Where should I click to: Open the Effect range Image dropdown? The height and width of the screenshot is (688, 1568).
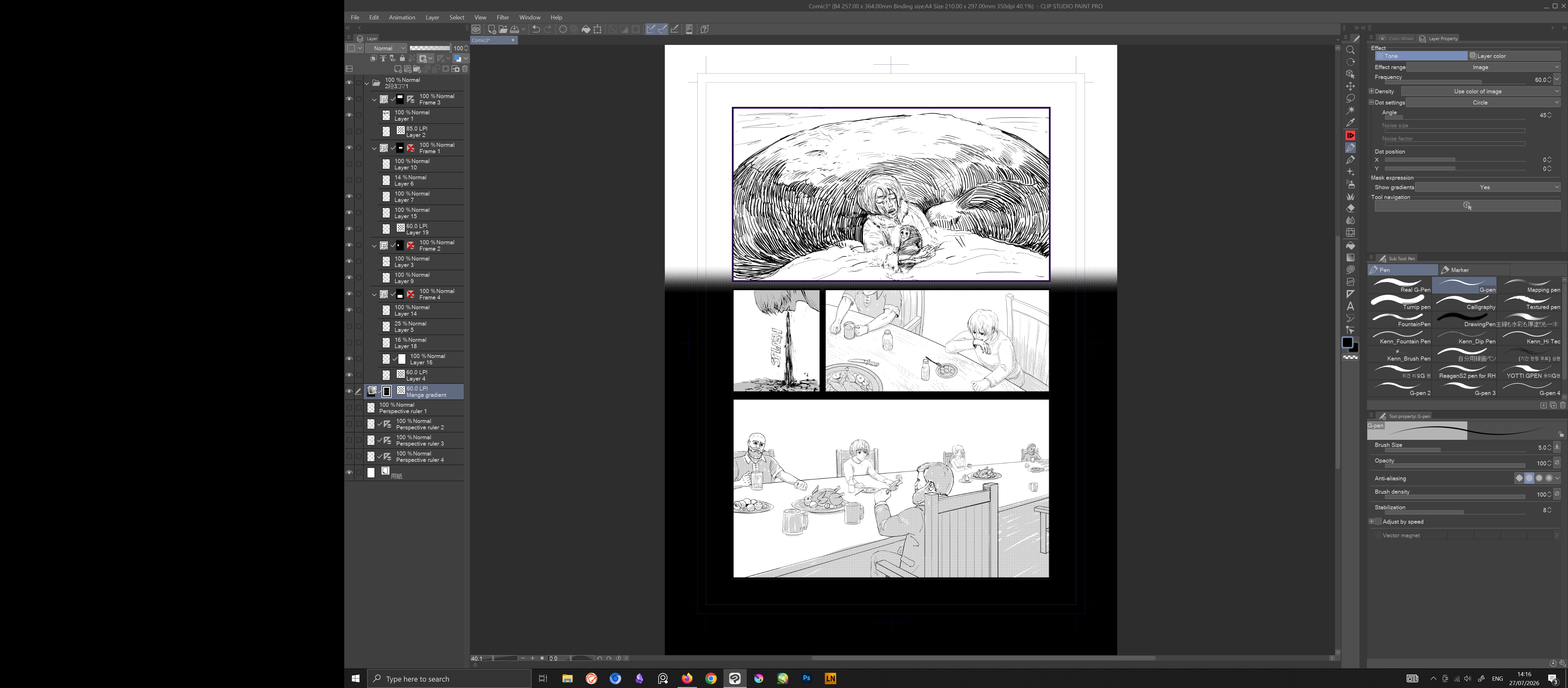tap(1484, 67)
